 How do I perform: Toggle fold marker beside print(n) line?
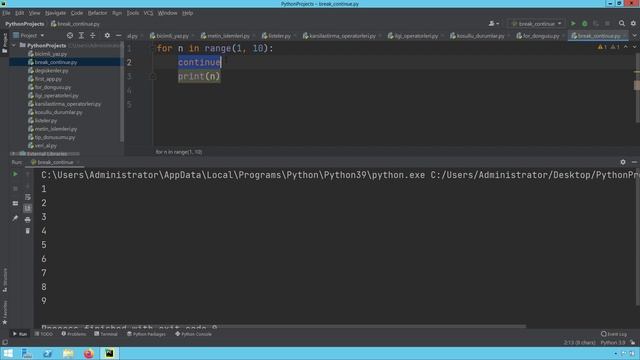[153, 76]
